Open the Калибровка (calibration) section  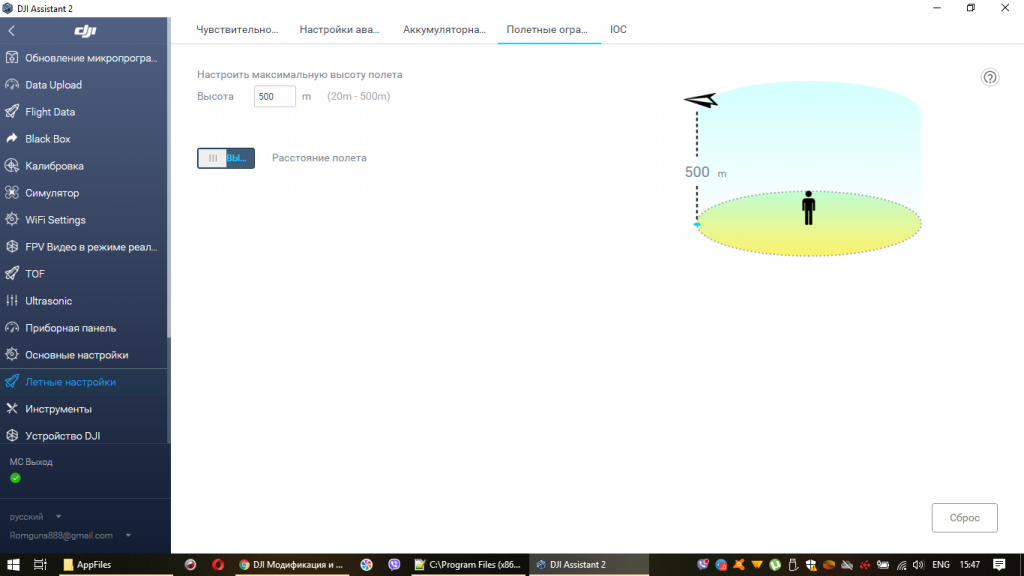coord(54,166)
